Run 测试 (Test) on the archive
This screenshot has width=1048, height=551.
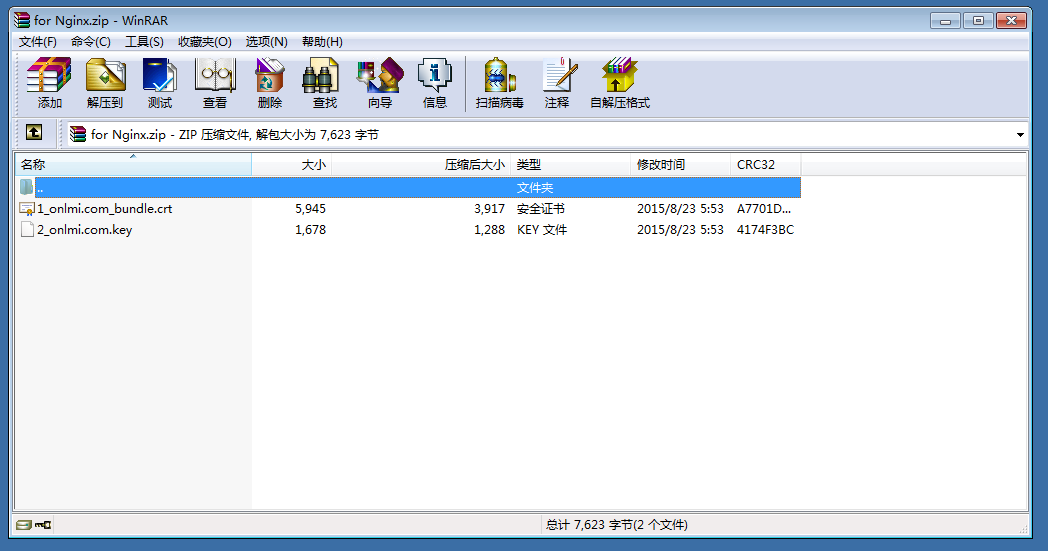tap(160, 82)
